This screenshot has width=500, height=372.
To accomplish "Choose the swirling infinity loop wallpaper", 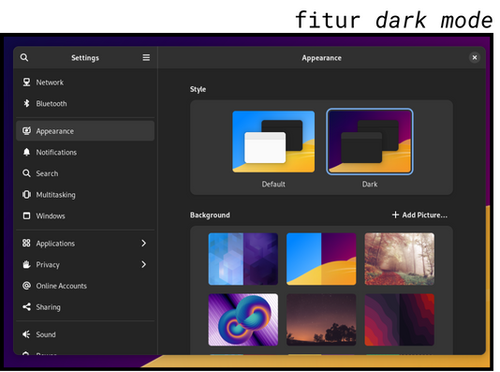I will coord(243,320).
